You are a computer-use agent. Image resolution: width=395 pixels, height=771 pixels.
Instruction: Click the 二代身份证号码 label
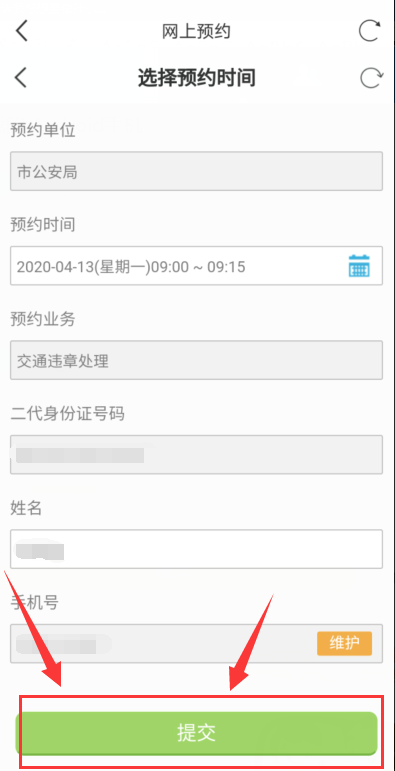click(67, 414)
